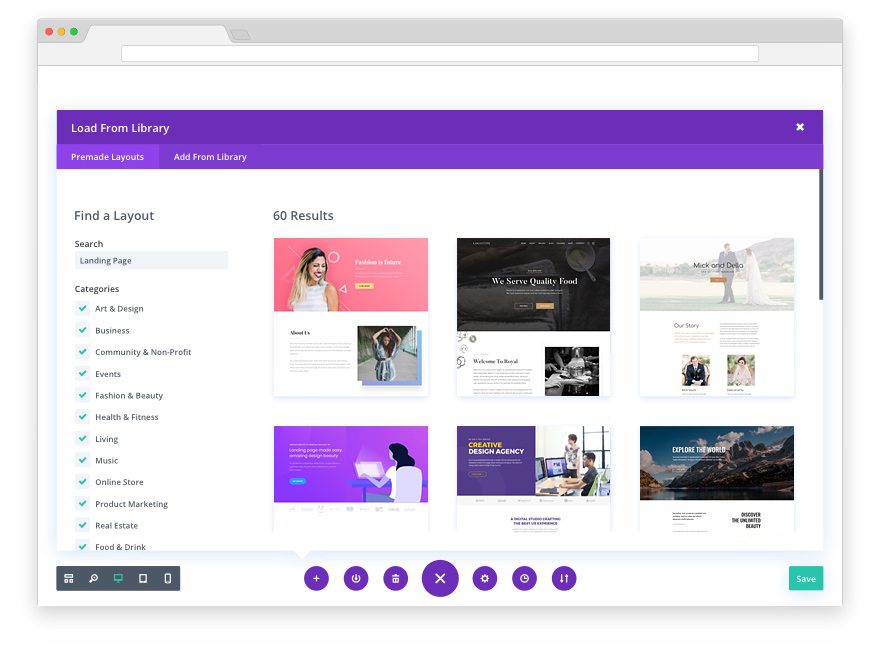The height and width of the screenshot is (663, 880).
Task: Switch to tablet preview mode
Action: tap(143, 578)
